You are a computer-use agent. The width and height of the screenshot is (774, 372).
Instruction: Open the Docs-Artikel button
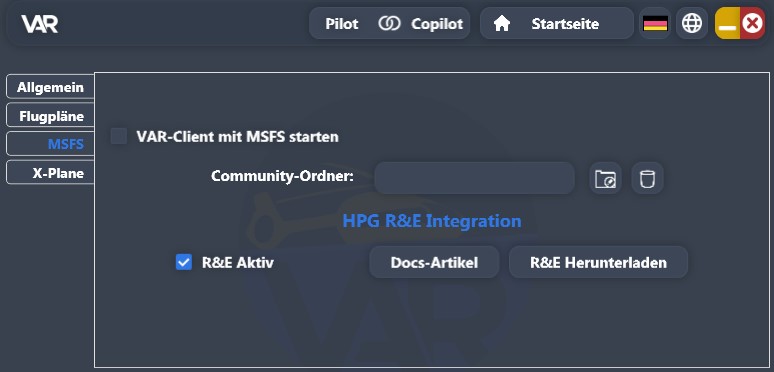(x=434, y=262)
